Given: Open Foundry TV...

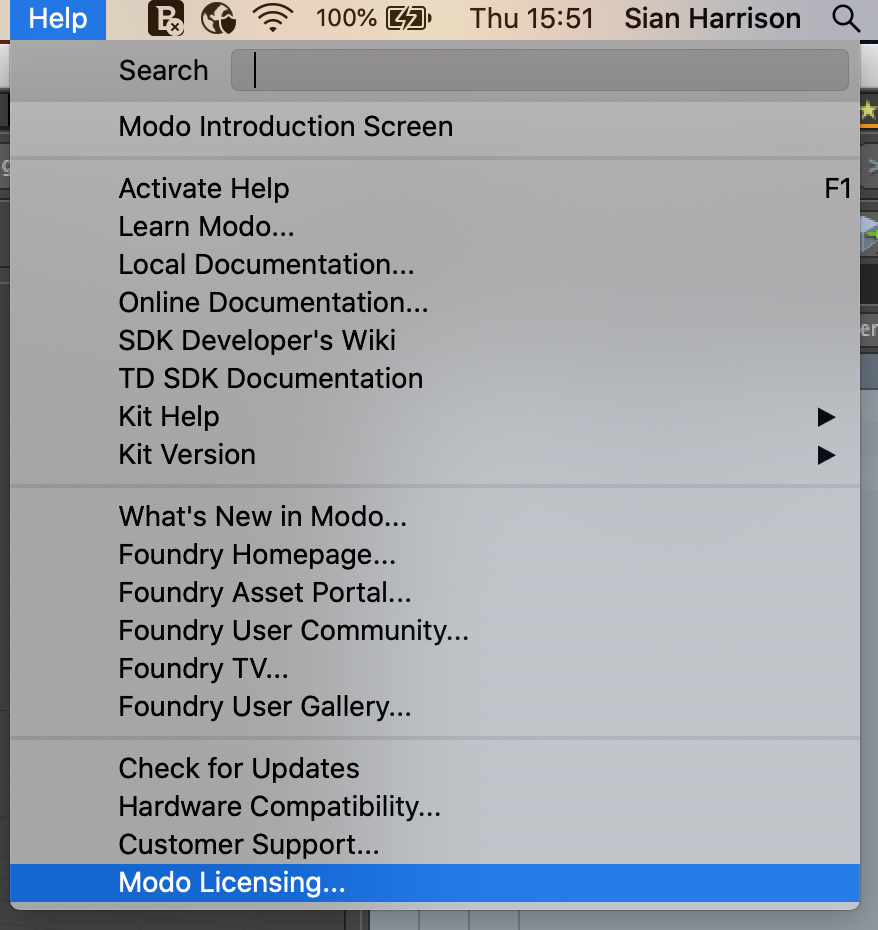Looking at the screenshot, I should (435, 668).
